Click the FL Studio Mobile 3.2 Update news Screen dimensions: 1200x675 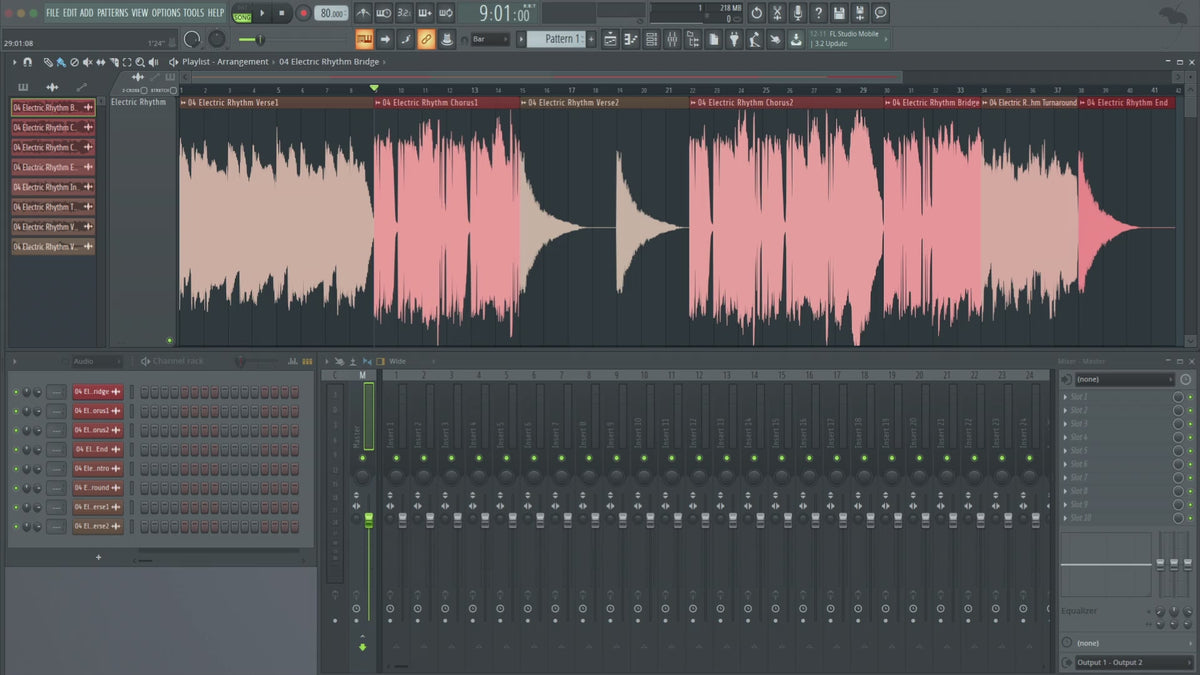tap(848, 39)
